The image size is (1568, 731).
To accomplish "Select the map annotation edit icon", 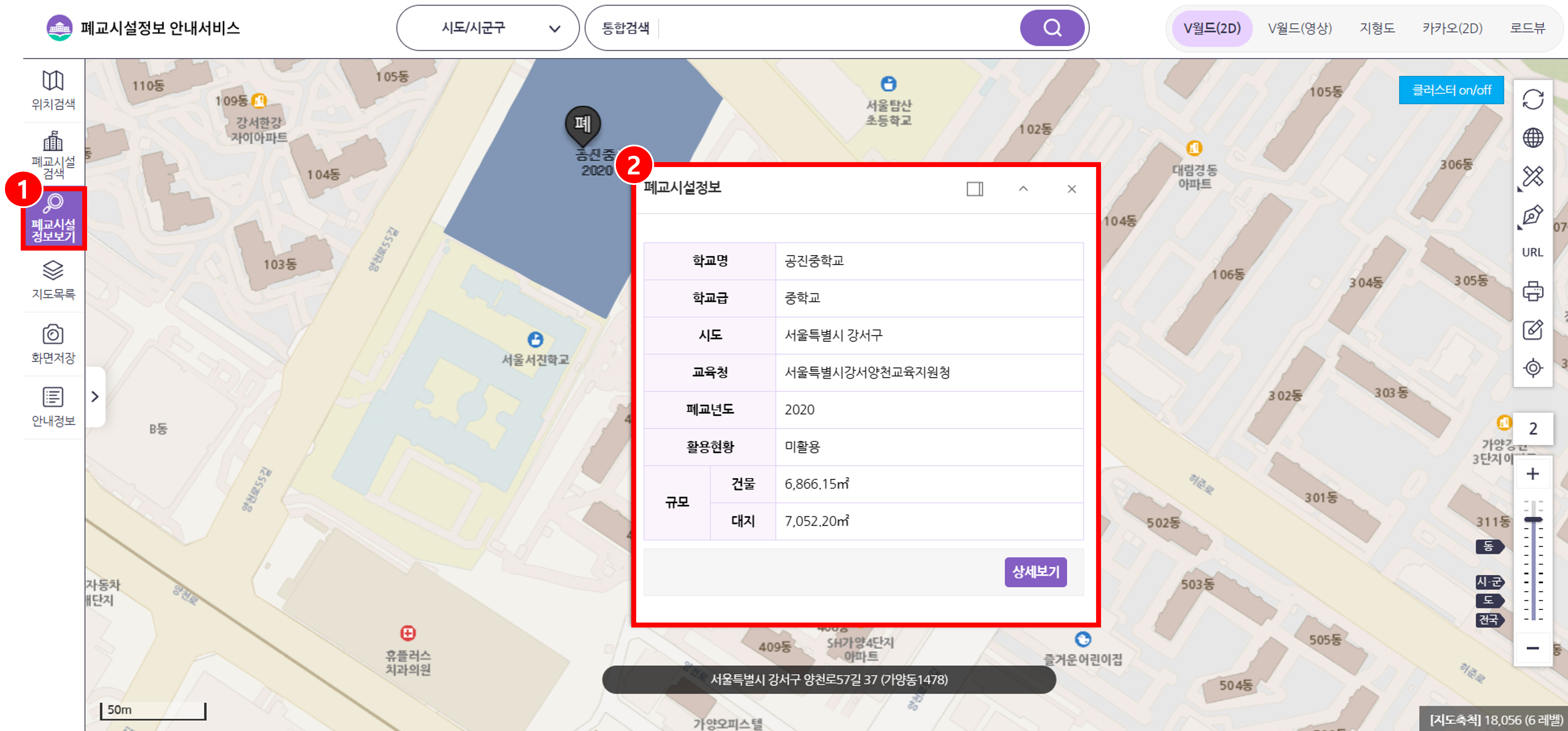I will (x=1533, y=329).
